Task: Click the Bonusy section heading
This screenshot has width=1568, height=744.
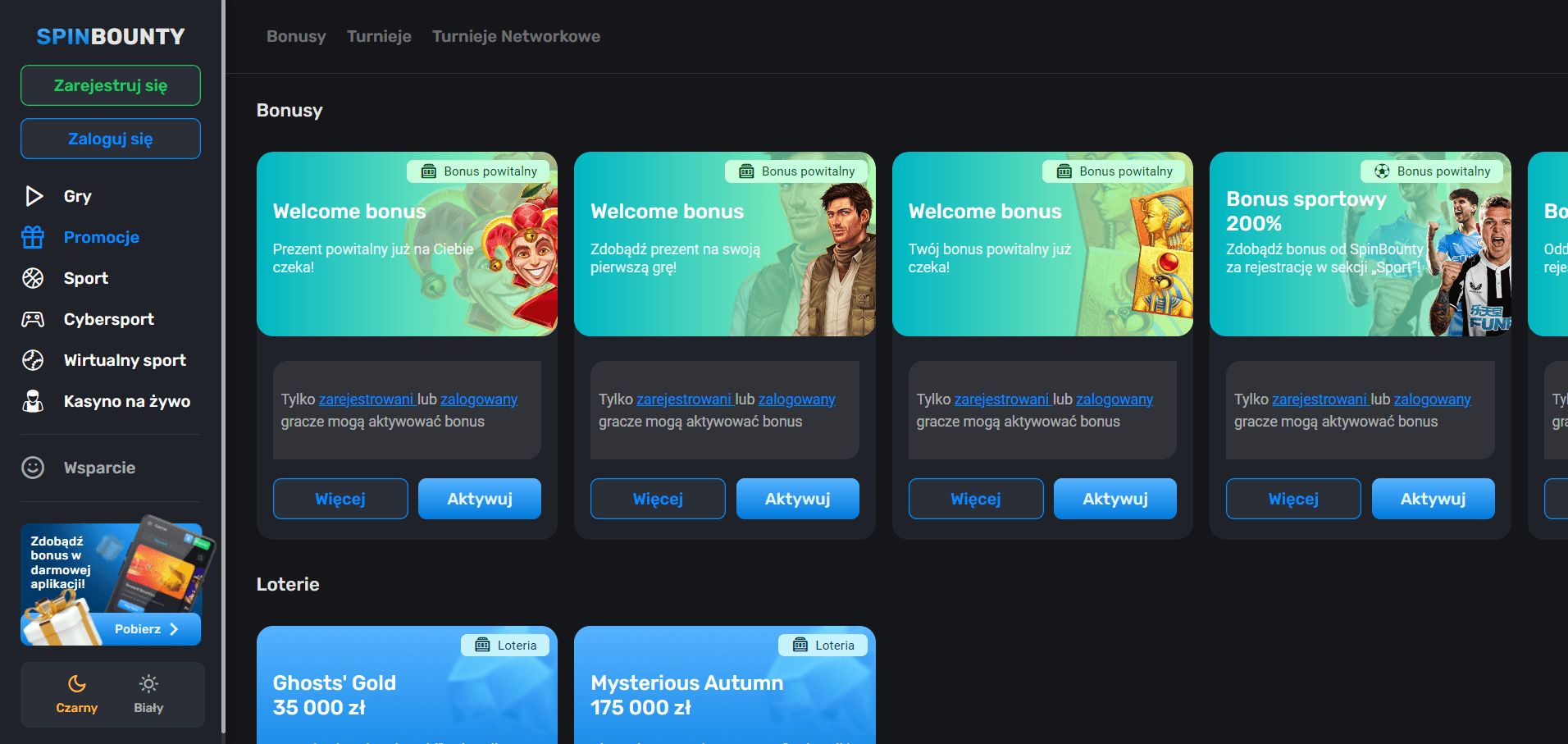Action: pos(289,110)
